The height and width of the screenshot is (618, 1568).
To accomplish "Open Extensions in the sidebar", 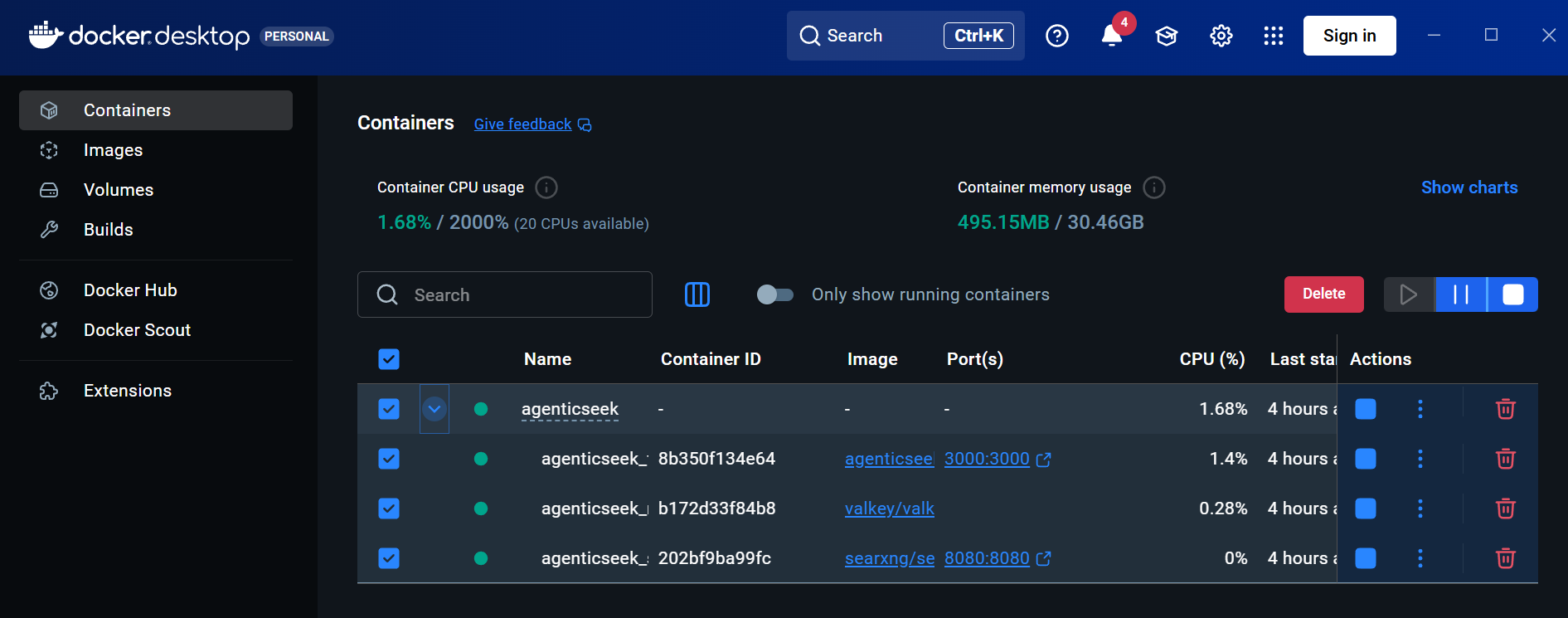I will pyautogui.click(x=156, y=391).
